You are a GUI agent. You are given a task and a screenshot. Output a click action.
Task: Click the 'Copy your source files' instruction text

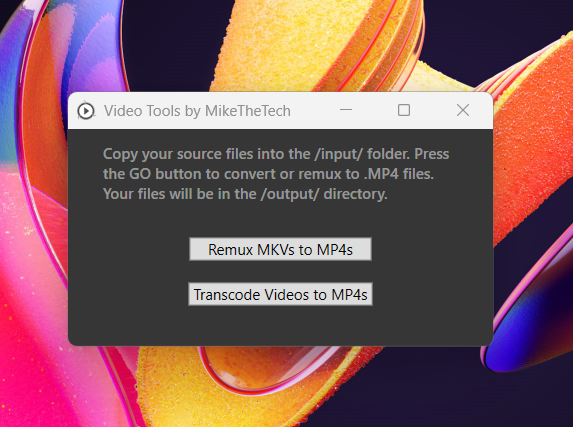(x=276, y=174)
